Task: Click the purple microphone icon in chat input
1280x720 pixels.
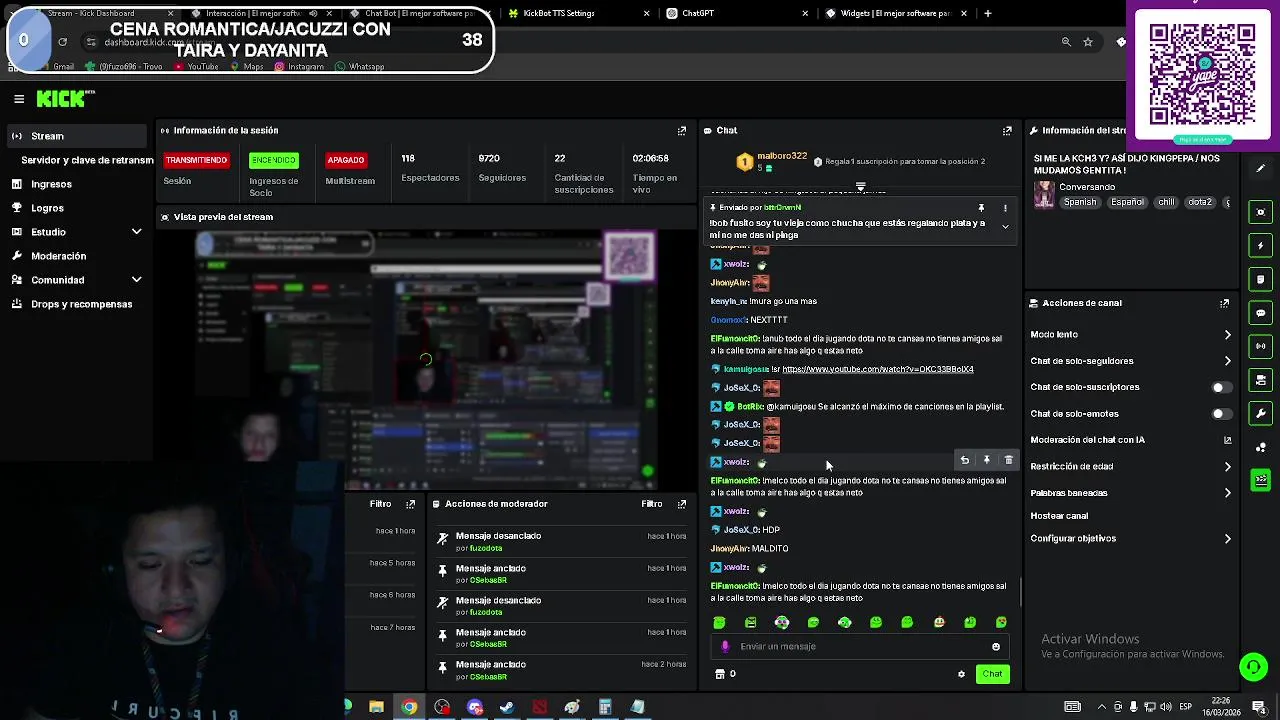Action: pyautogui.click(x=725, y=646)
